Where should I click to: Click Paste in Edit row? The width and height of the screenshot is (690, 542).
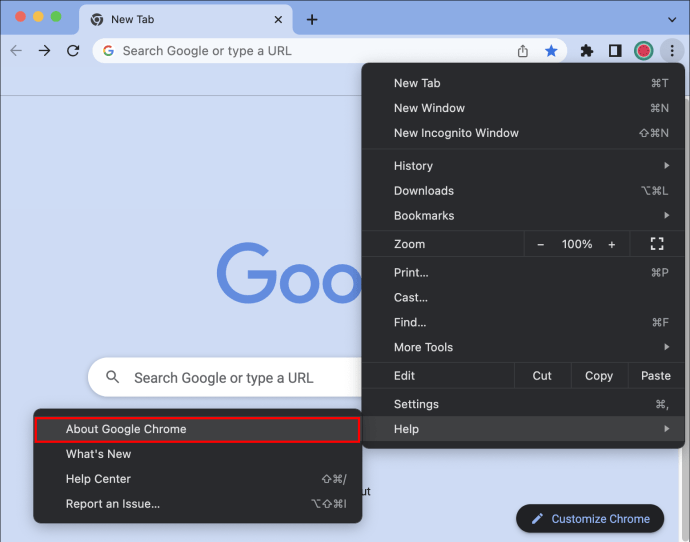click(656, 376)
